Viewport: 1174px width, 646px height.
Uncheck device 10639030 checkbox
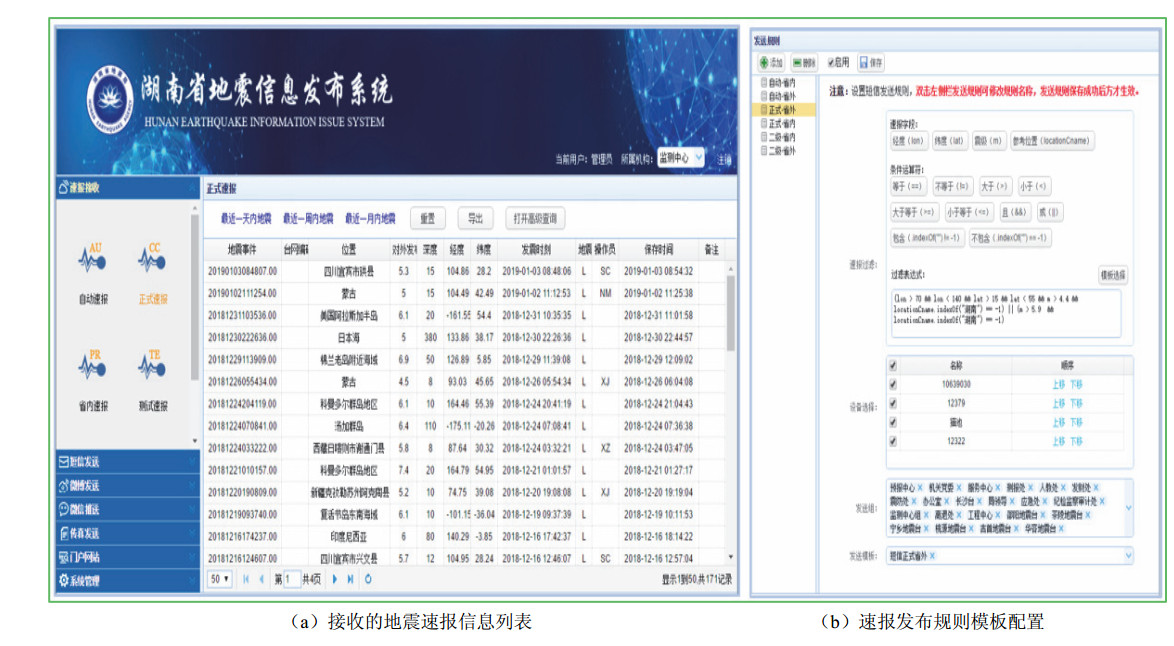click(892, 384)
